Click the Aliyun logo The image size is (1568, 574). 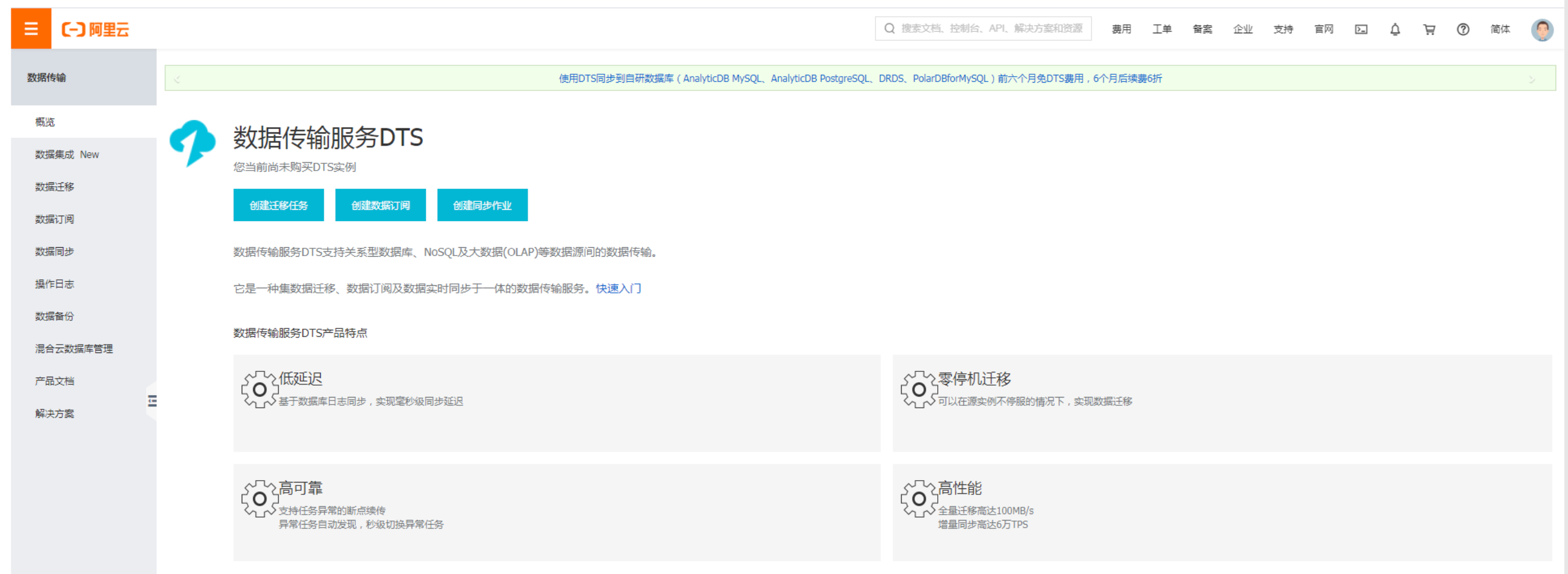96,29
